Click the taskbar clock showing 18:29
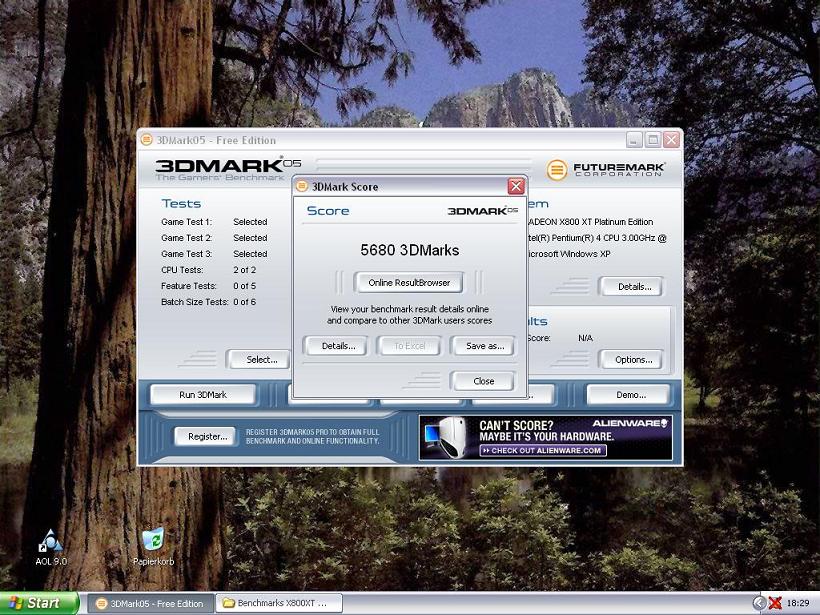This screenshot has width=820, height=615. click(798, 603)
